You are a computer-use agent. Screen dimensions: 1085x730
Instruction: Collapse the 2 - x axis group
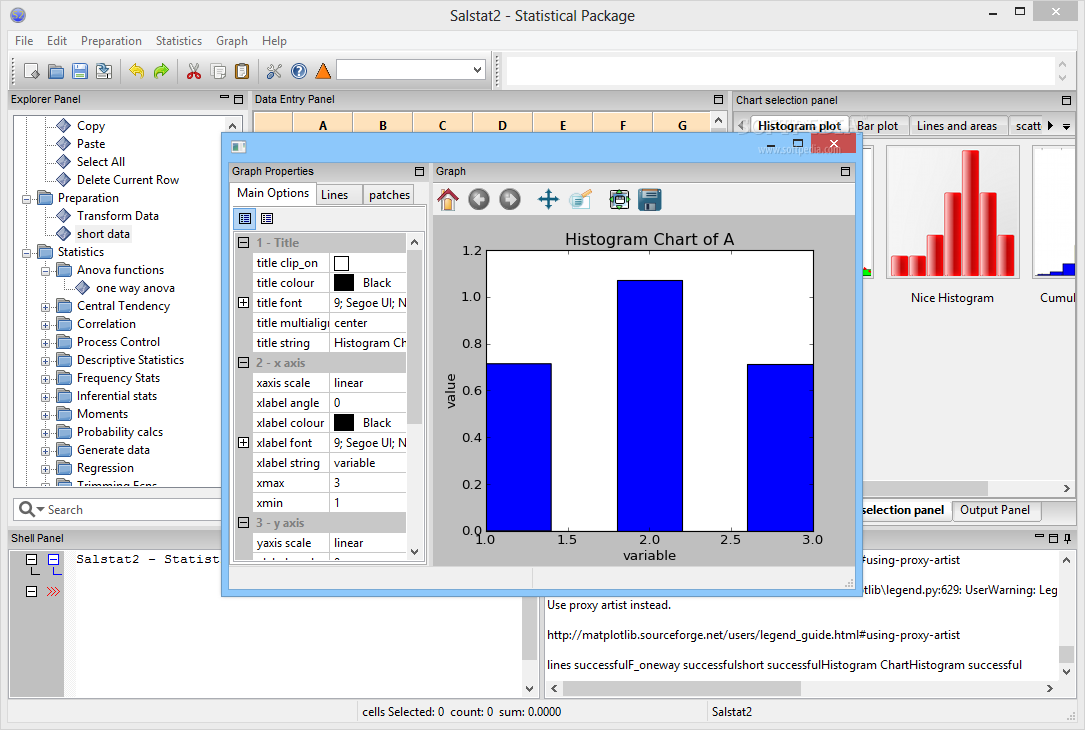tap(244, 363)
